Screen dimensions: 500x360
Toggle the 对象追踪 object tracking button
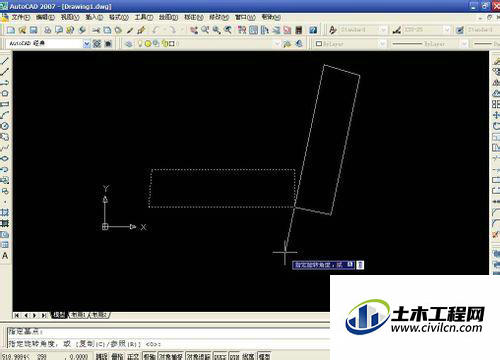point(199,356)
